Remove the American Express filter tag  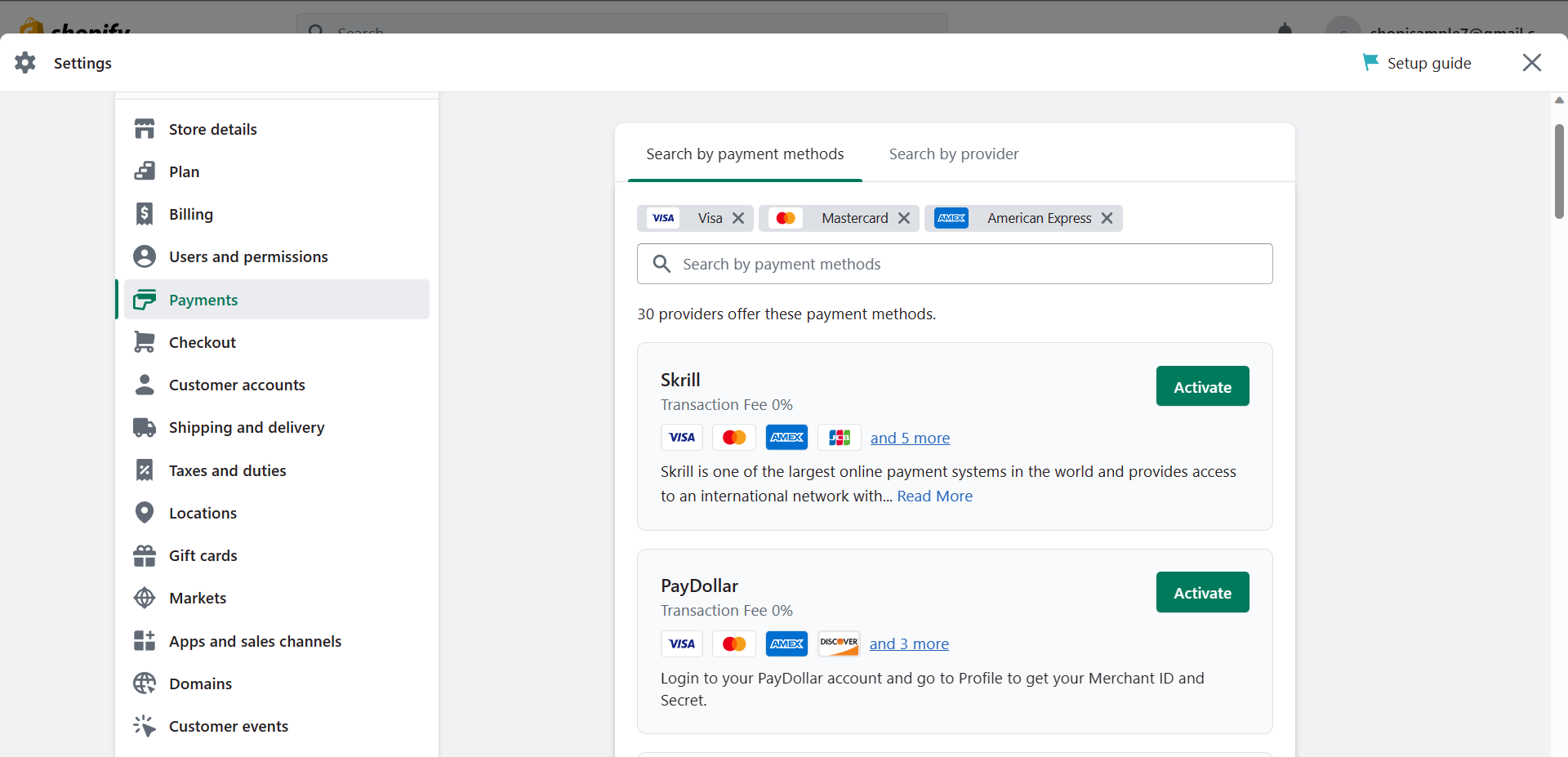point(1107,218)
